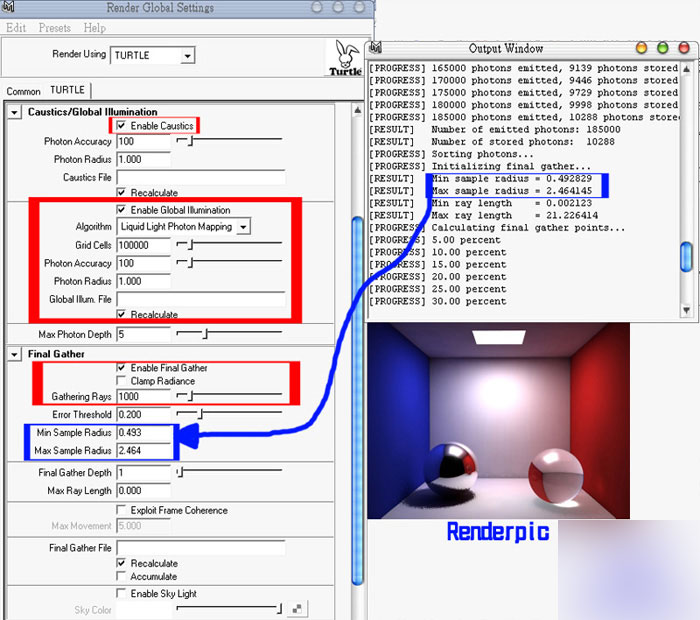Click the Gathering Rays field showing 1000
The image size is (700, 620).
pyautogui.click(x=143, y=396)
